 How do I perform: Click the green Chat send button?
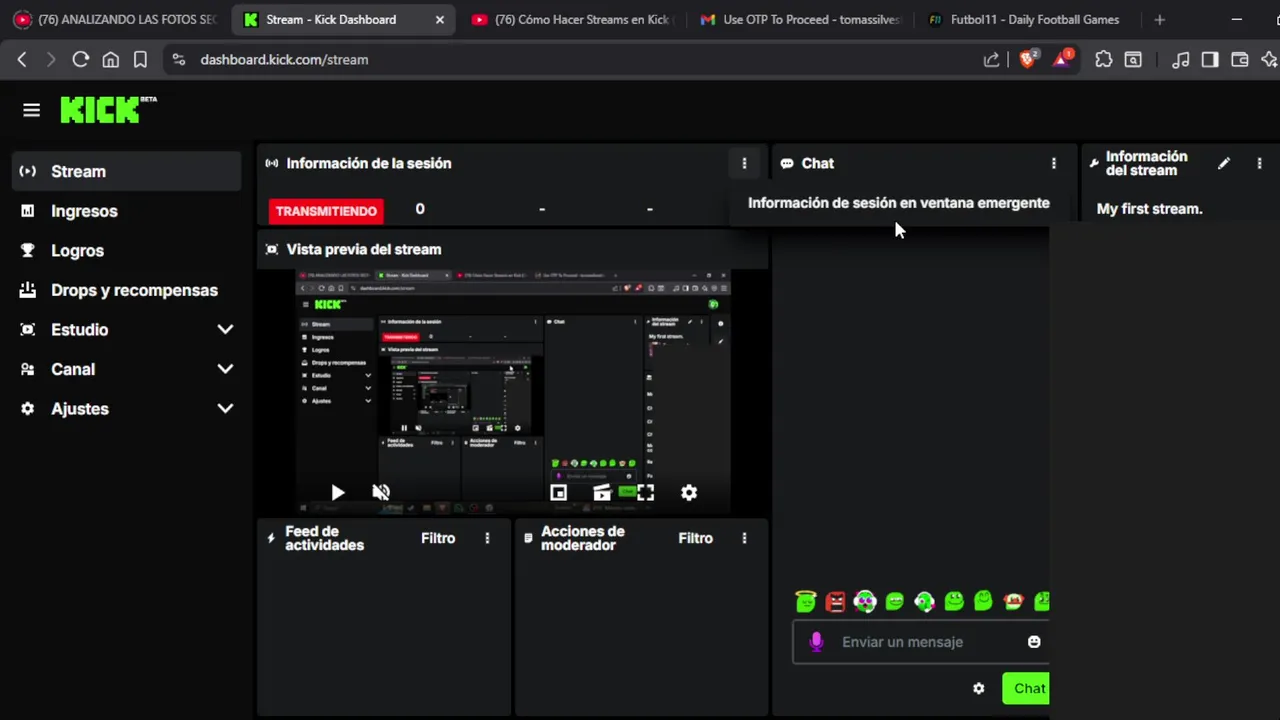coord(1027,688)
